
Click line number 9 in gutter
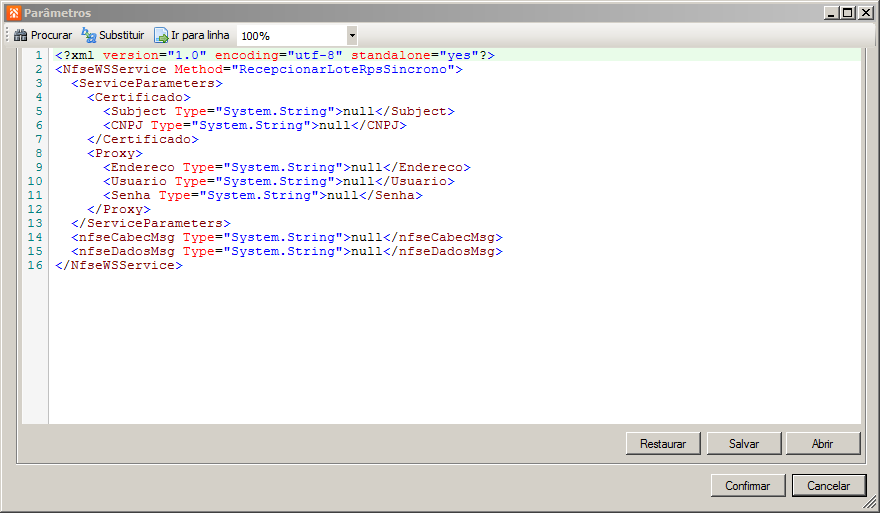pyautogui.click(x=39, y=167)
